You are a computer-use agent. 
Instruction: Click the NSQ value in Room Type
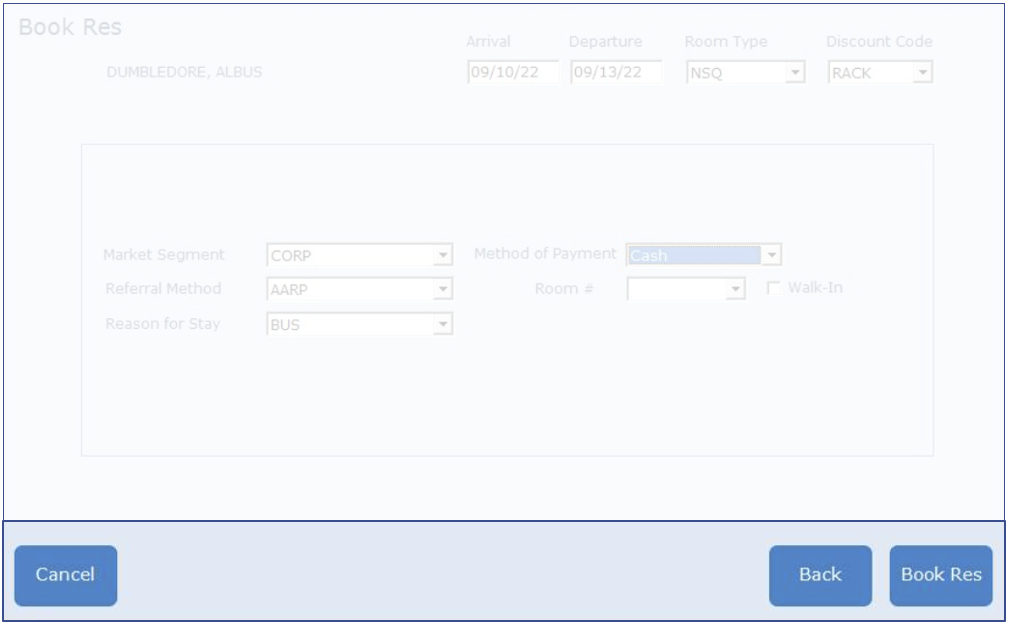pyautogui.click(x=735, y=73)
